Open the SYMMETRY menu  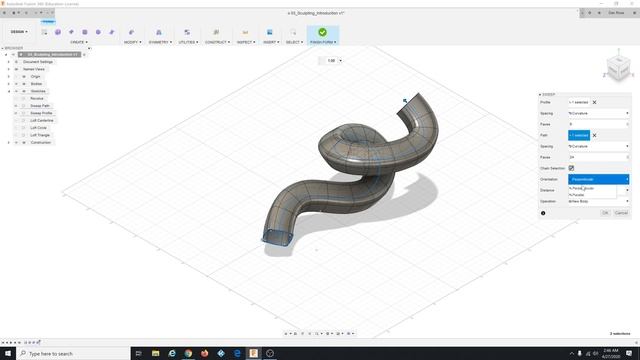click(x=160, y=42)
